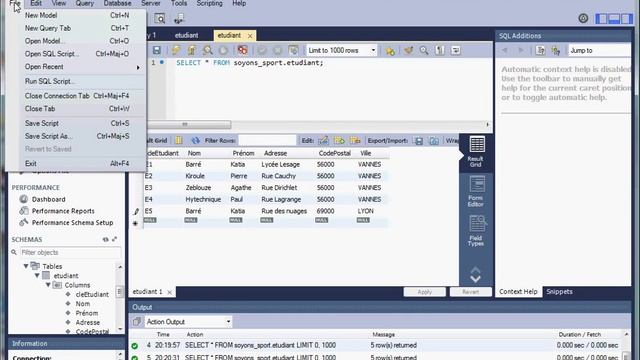Viewport: 640px width, 360px height.
Task: Save the SQL script using the toolbar disk icon
Action: [x=156, y=50]
